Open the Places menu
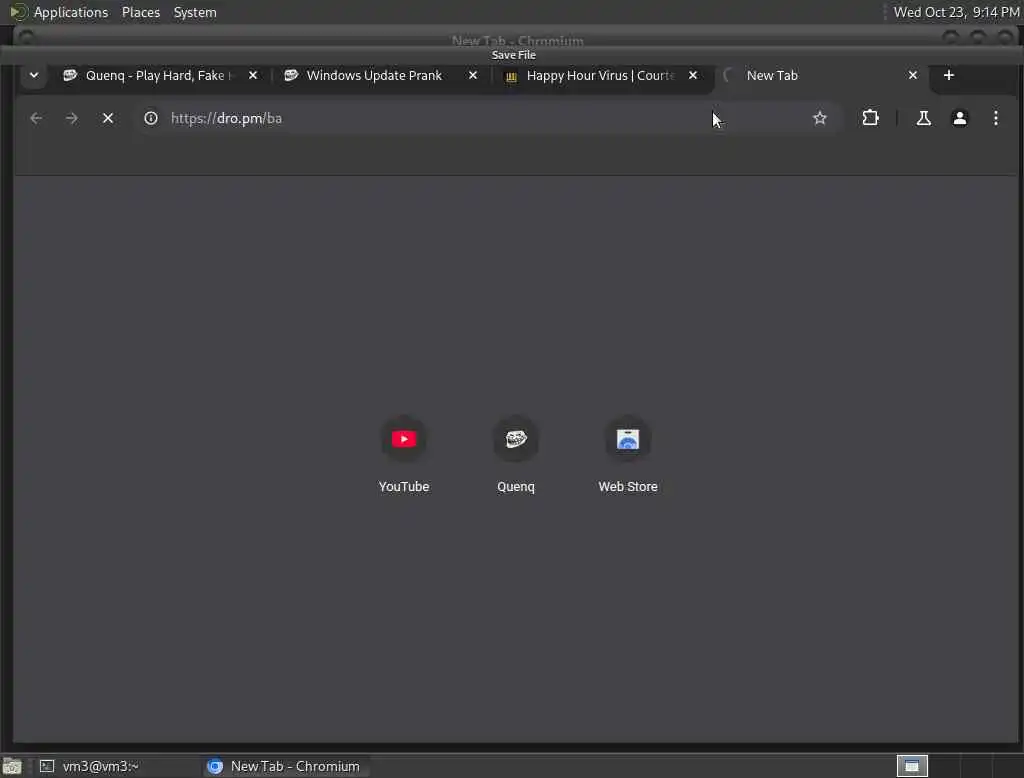The height and width of the screenshot is (778, 1024). 140,12
